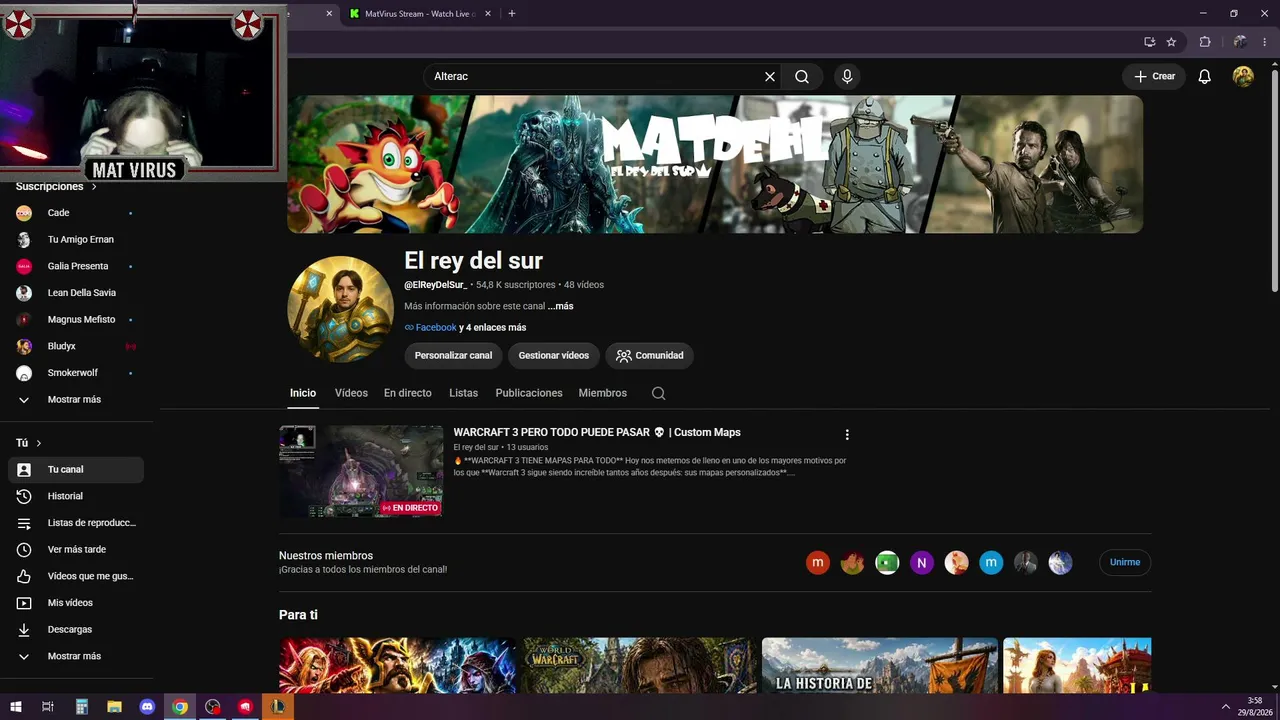Switch to the Miembros tab
Screen dimensions: 1280x720
603,393
